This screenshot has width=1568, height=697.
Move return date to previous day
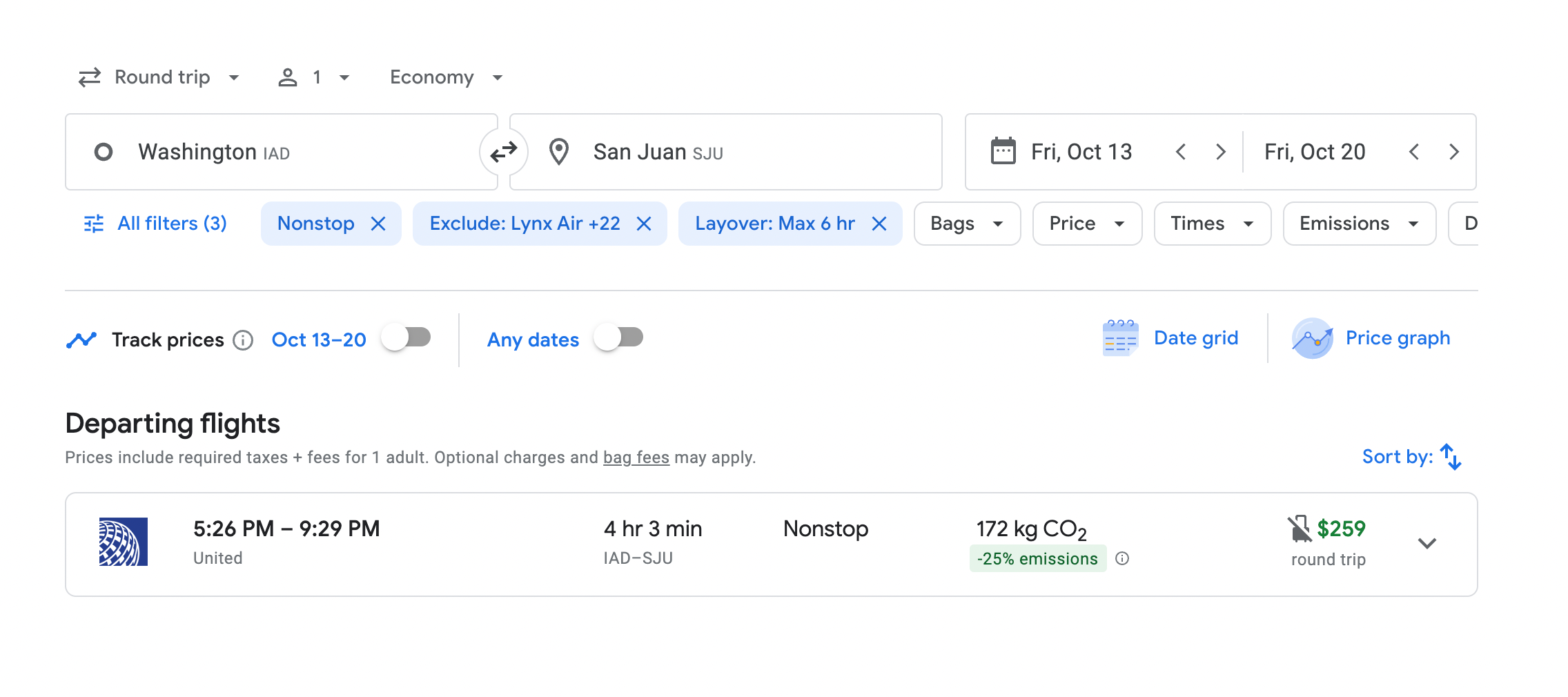pyautogui.click(x=1414, y=152)
